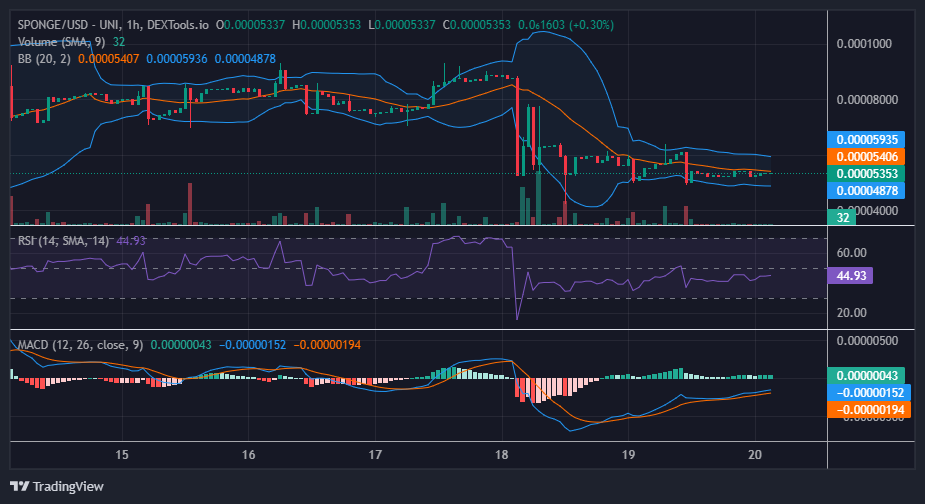The width and height of the screenshot is (925, 504).
Task: Click the 0.00000500 MACD axis label
Action: click(867, 341)
